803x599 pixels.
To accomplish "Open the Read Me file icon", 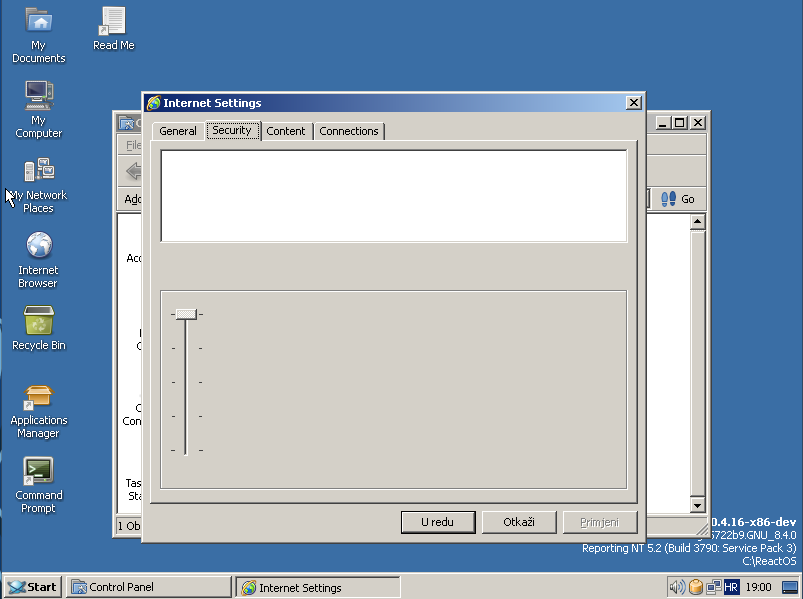I will 113,22.
